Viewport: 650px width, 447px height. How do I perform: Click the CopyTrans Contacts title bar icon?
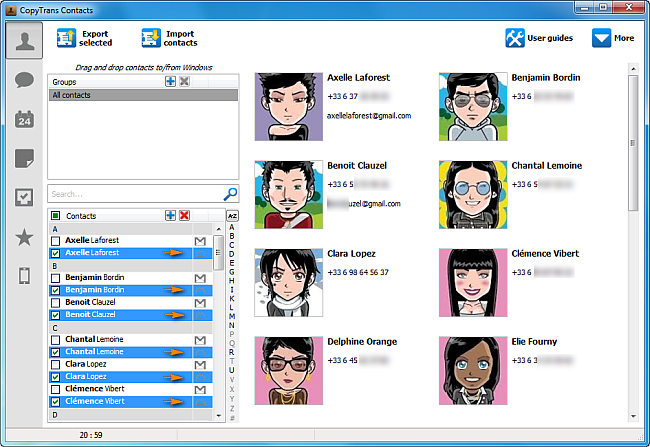pyautogui.click(x=11, y=10)
